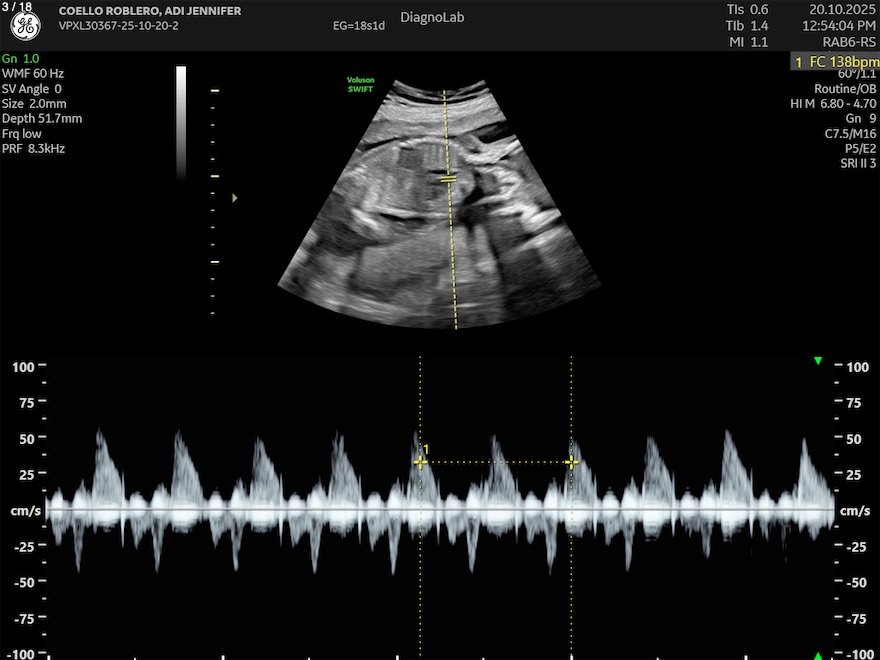The image size is (880, 660).
Task: Click the green triangle above the velocity scale
Action: (818, 360)
